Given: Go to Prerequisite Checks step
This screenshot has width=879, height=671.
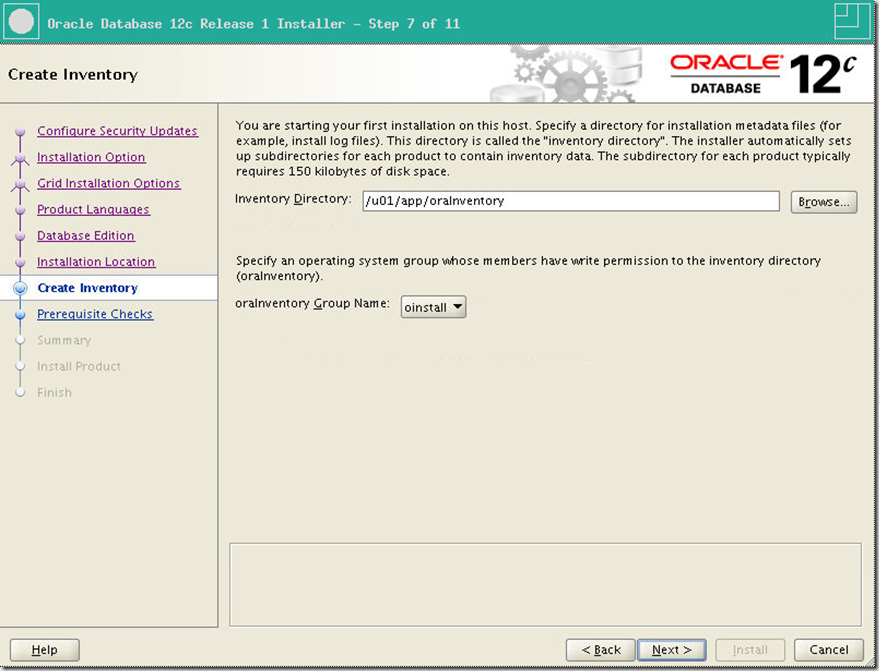Looking at the screenshot, I should [x=95, y=314].
